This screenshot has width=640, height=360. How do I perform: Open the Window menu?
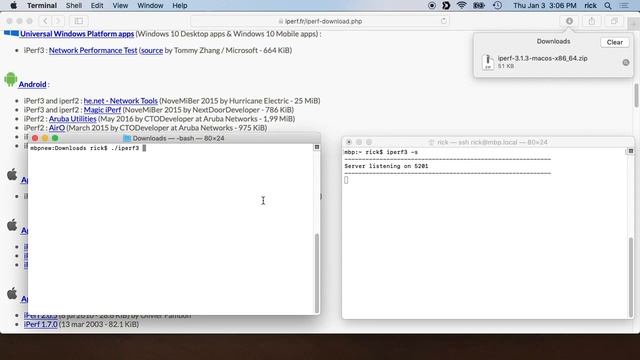[x=150, y=5]
